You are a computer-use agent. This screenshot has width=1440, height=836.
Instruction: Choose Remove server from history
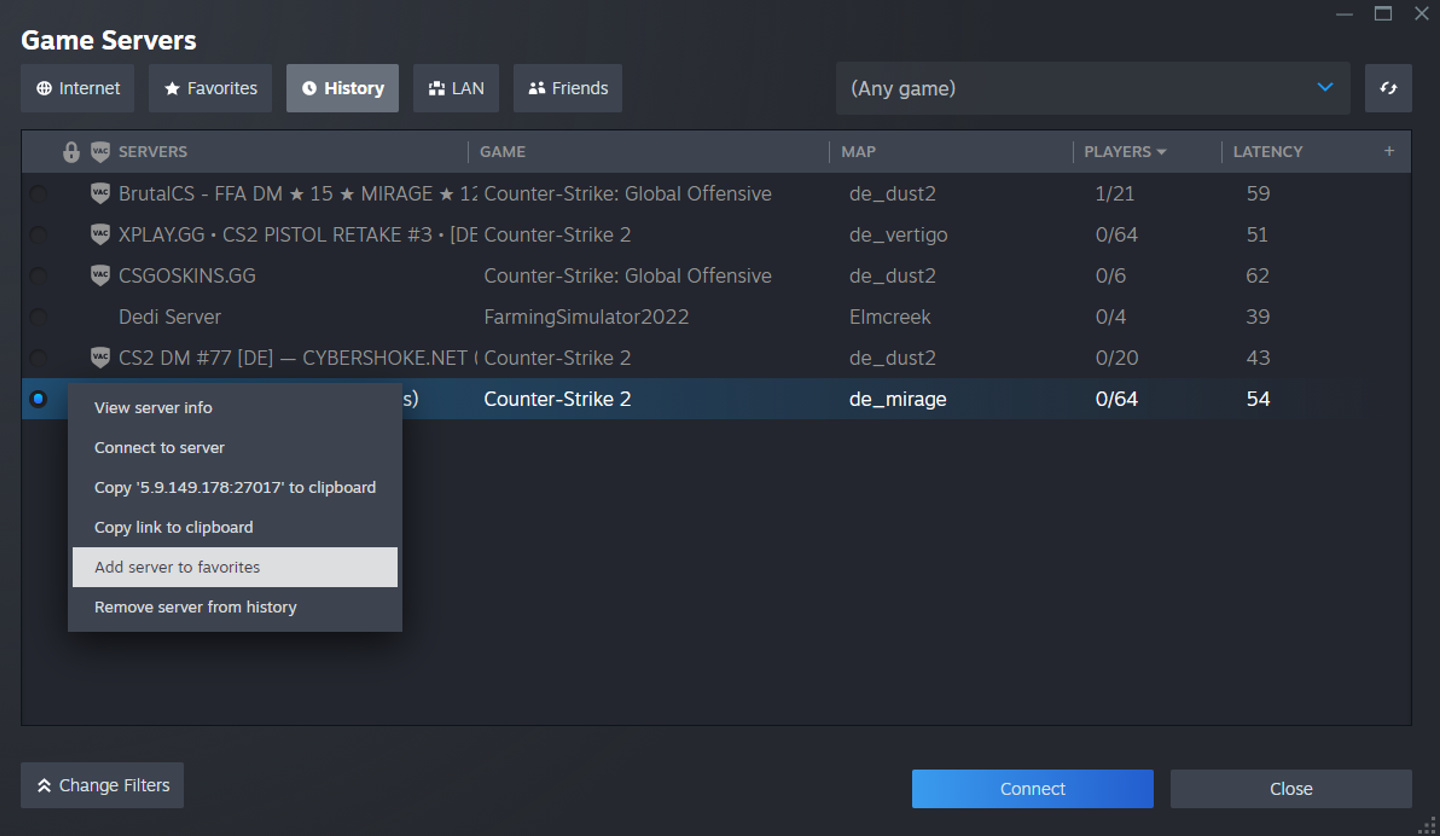point(195,607)
